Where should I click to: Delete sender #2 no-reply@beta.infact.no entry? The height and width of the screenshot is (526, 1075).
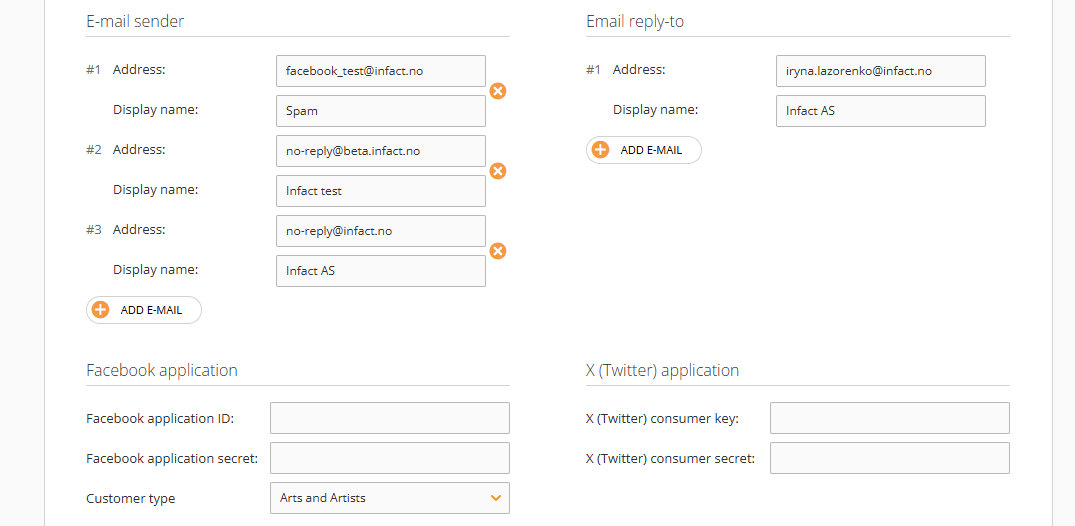[498, 171]
